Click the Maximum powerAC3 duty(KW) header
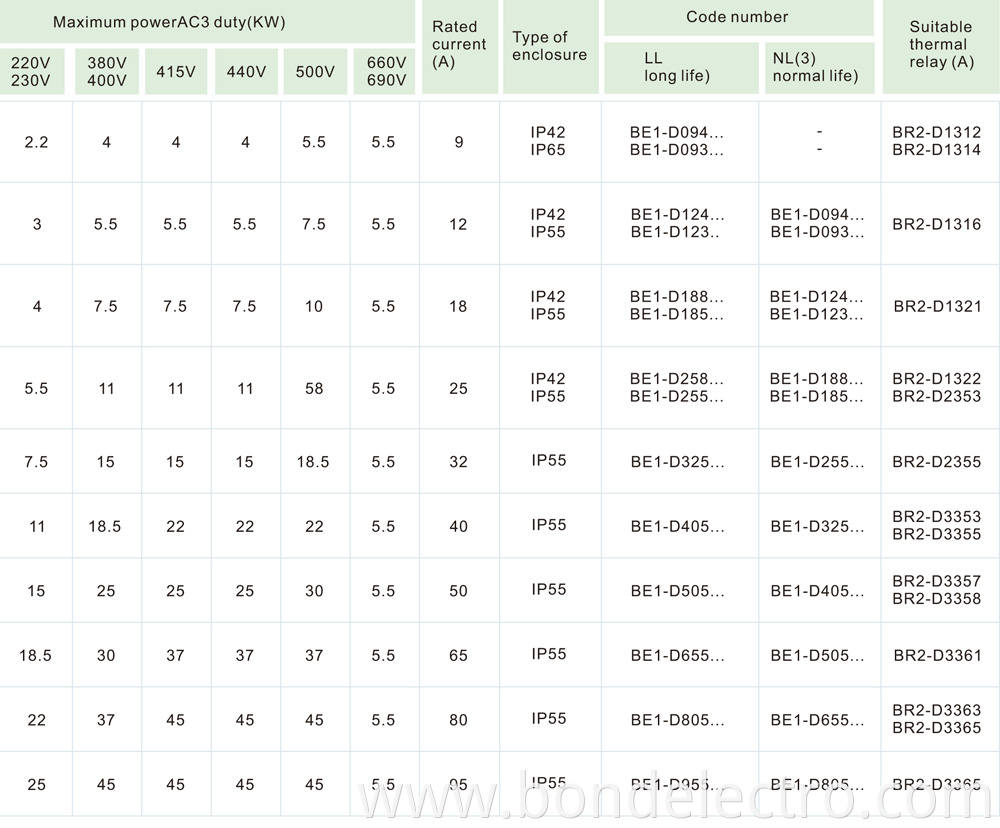The width and height of the screenshot is (1000, 828). (169, 22)
